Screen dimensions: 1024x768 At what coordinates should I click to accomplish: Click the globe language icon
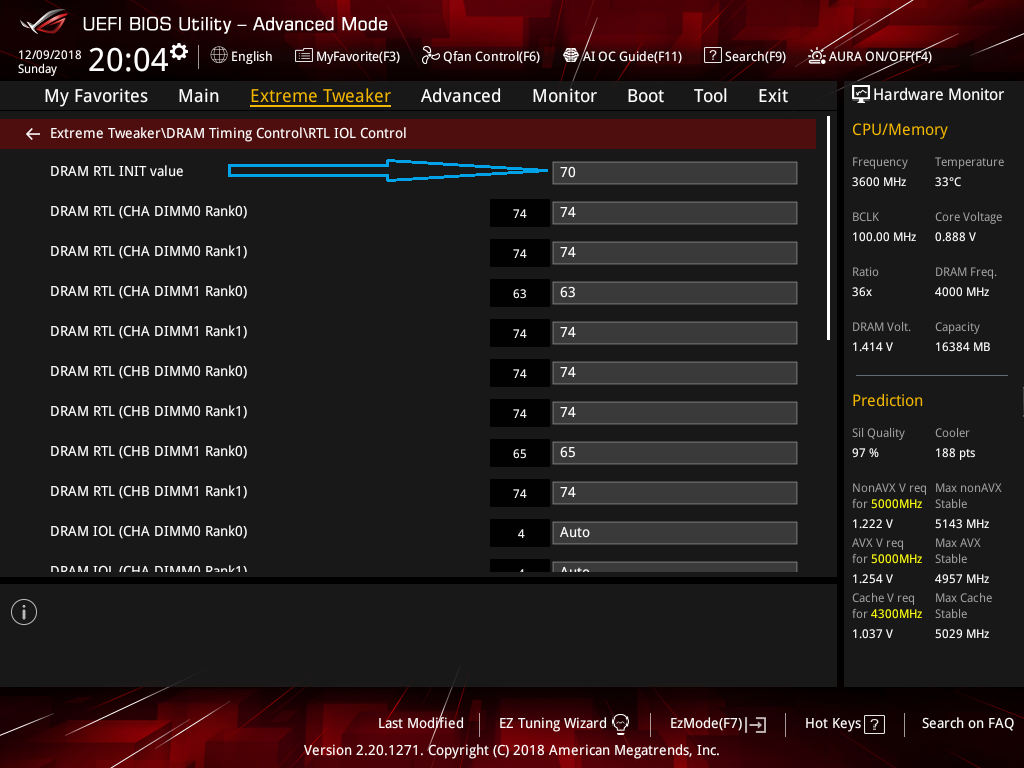pos(219,56)
